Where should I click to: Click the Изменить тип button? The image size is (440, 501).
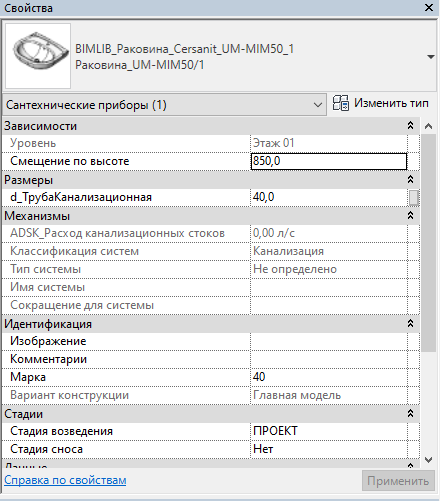(x=381, y=103)
